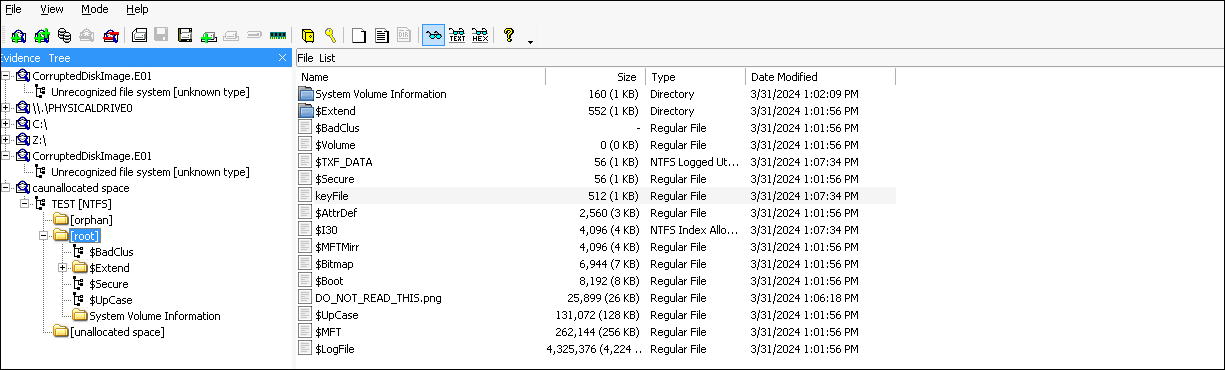Click the Export File Hash List icon
The image size is (1225, 370).
tap(381, 36)
